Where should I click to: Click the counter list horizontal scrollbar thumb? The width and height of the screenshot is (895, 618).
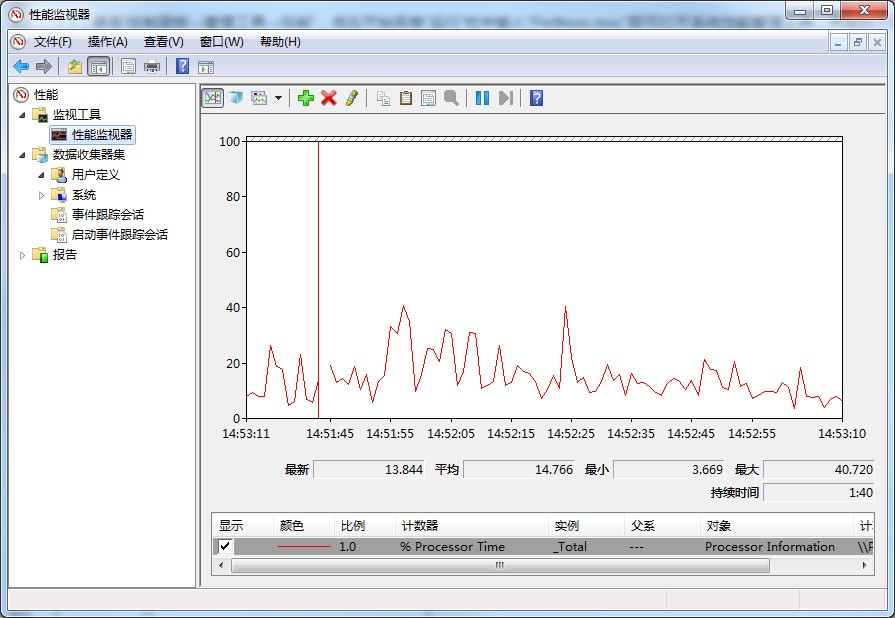[x=500, y=566]
